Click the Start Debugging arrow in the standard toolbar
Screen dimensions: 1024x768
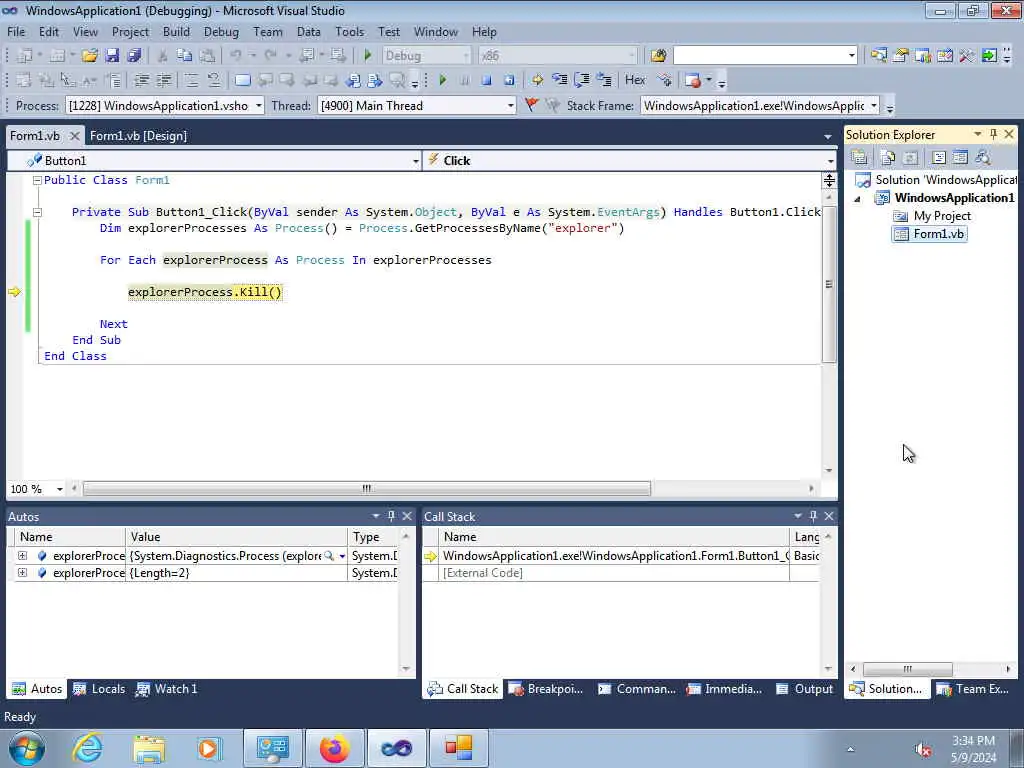(368, 56)
